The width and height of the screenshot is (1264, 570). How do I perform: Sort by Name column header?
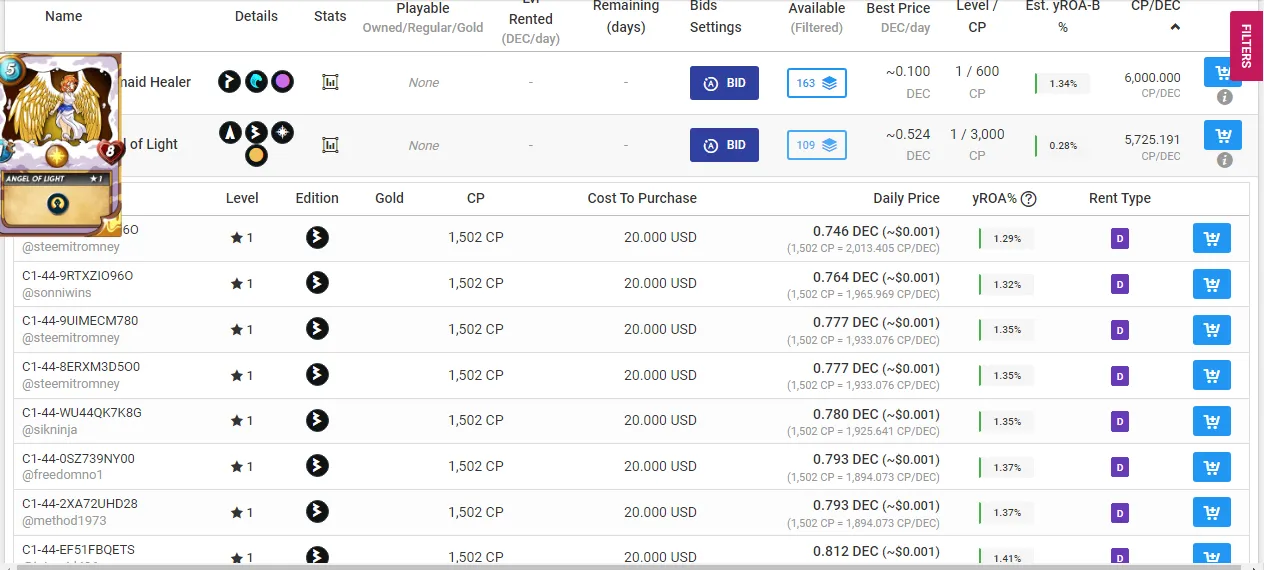[x=64, y=16]
